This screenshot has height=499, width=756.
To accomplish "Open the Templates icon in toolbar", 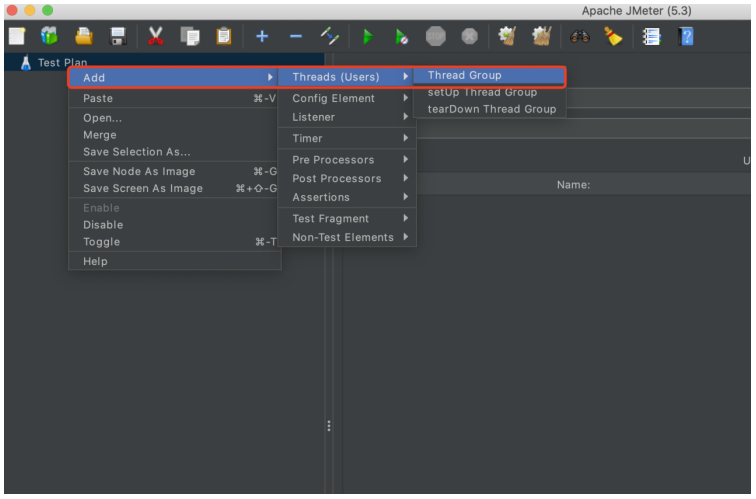I will [49, 36].
